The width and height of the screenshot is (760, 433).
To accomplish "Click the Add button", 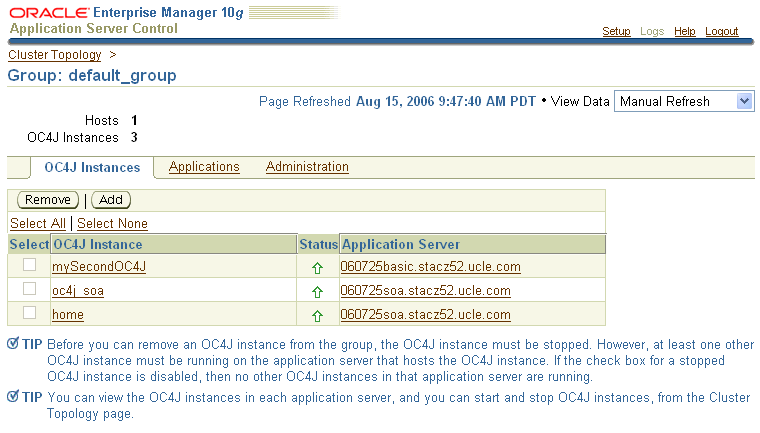I will pyautogui.click(x=111, y=200).
